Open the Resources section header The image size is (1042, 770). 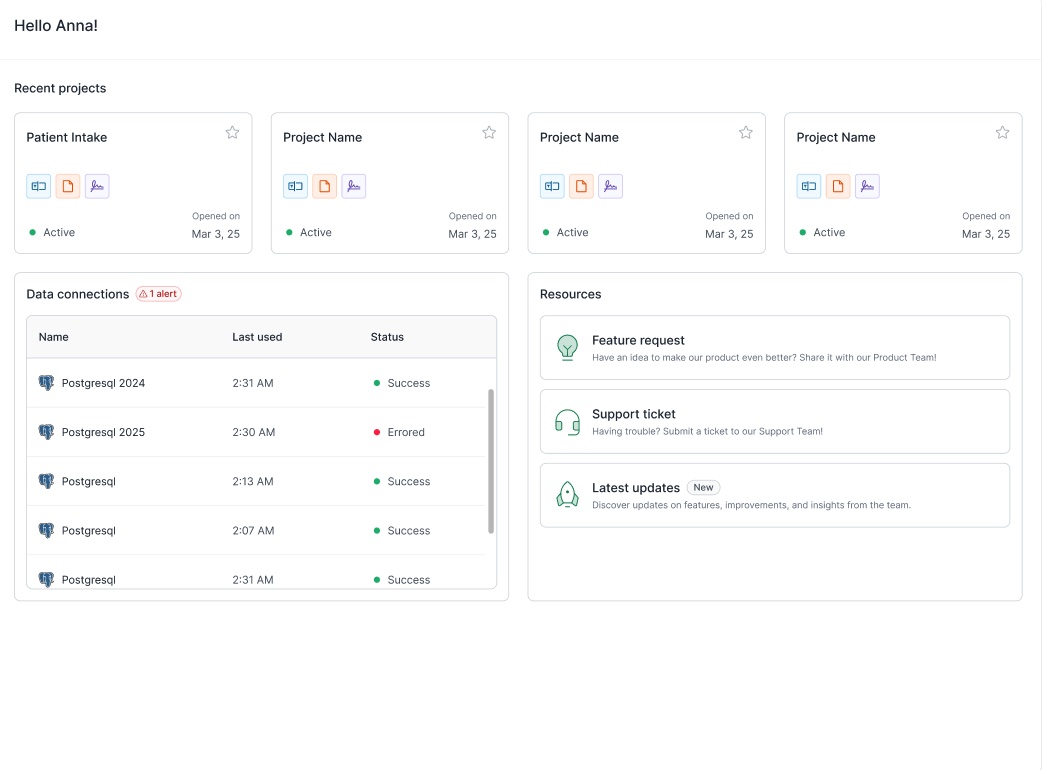[570, 293]
